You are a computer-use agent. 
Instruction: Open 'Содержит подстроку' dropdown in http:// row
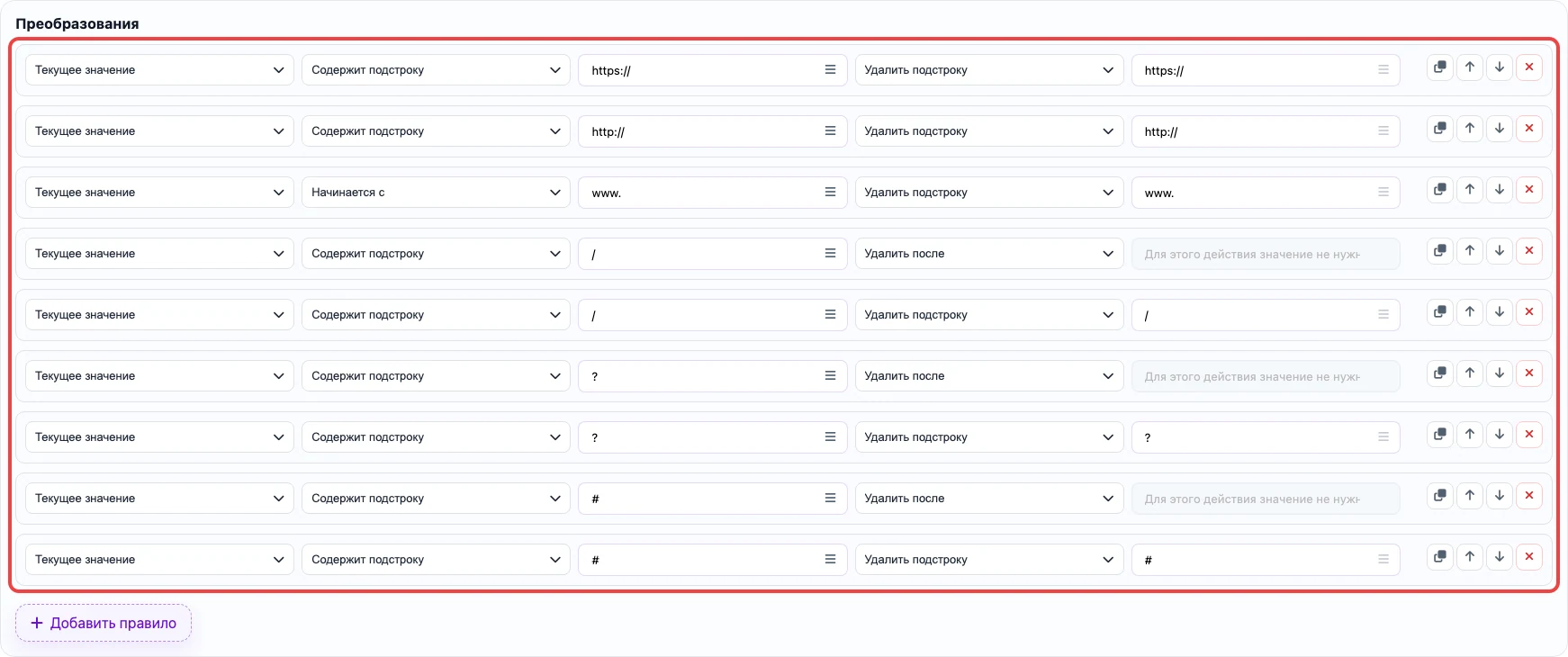pos(436,131)
